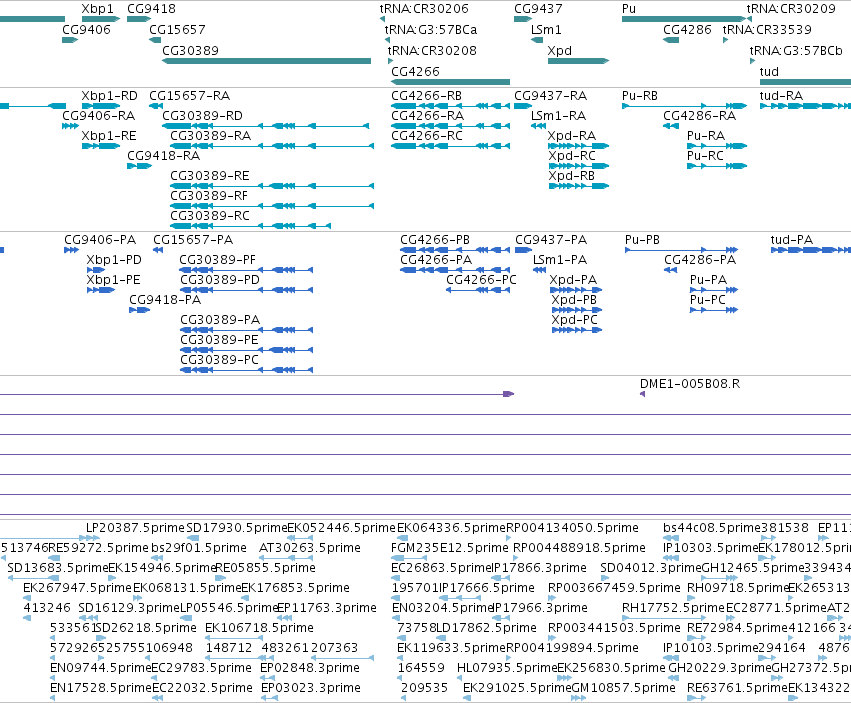851x703 pixels.
Task: Select the Xpd-PB protein label
Action: tap(574, 300)
